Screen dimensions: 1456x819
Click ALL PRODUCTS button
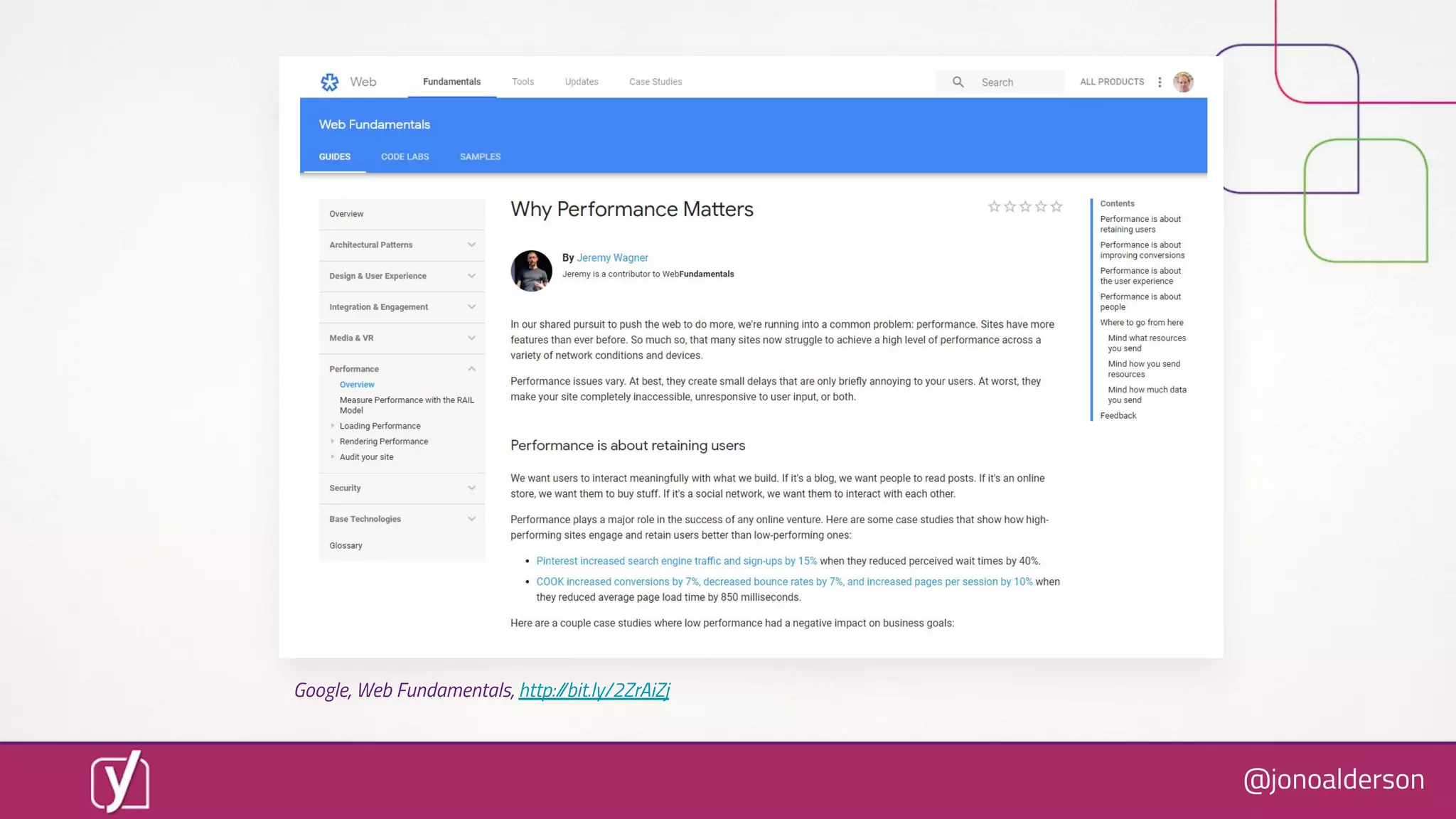[x=1112, y=82]
